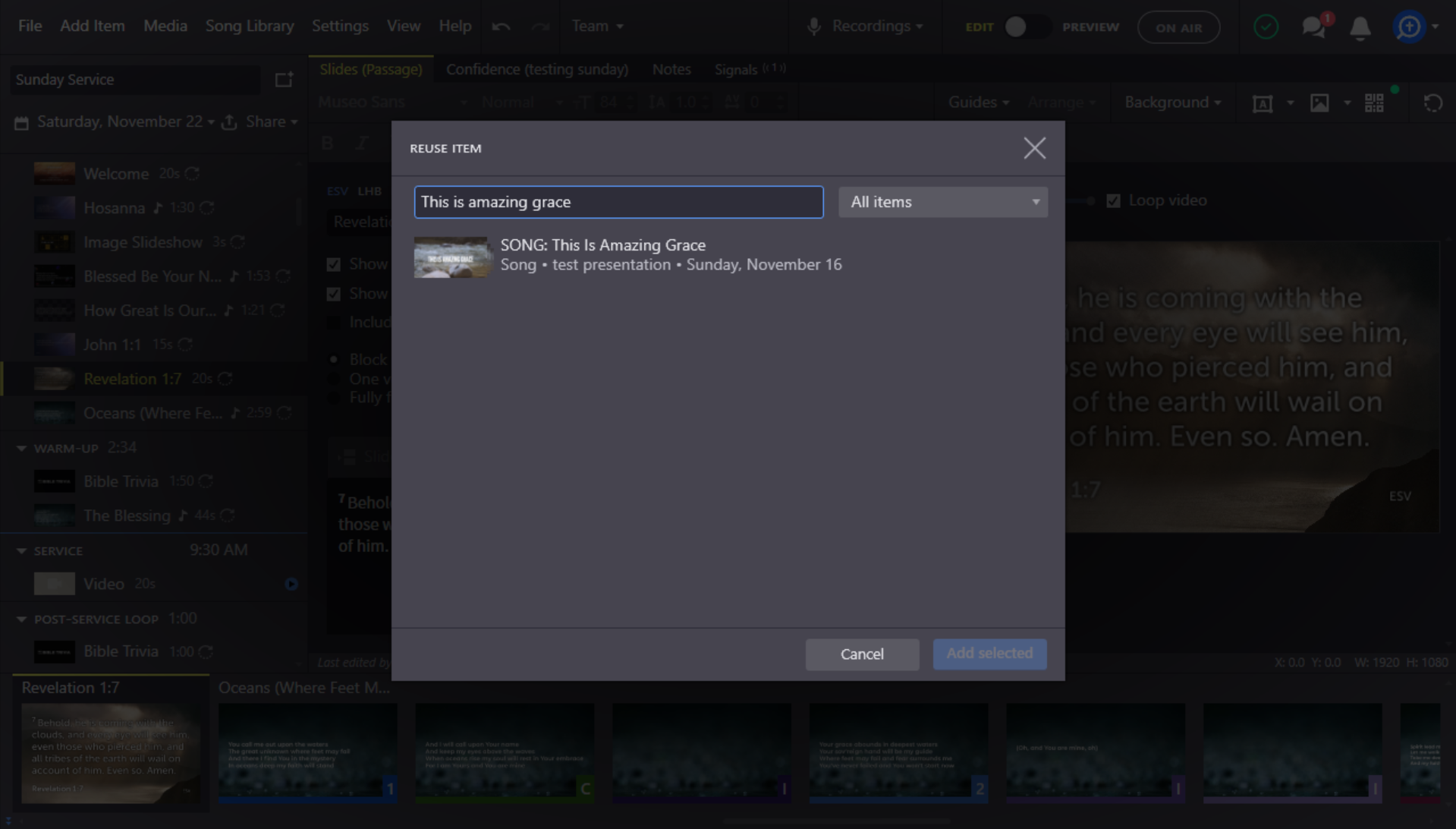Click the Share upload icon
Viewport: 1456px width, 829px height.
pos(229,121)
